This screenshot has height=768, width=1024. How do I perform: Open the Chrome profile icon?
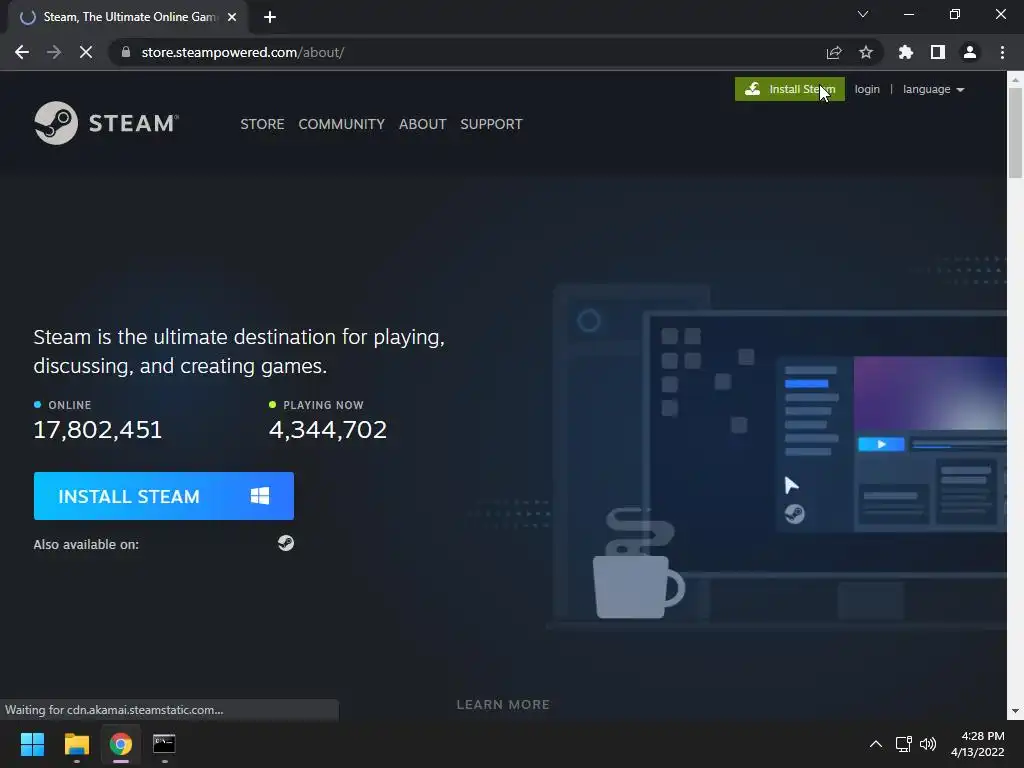coord(970,52)
